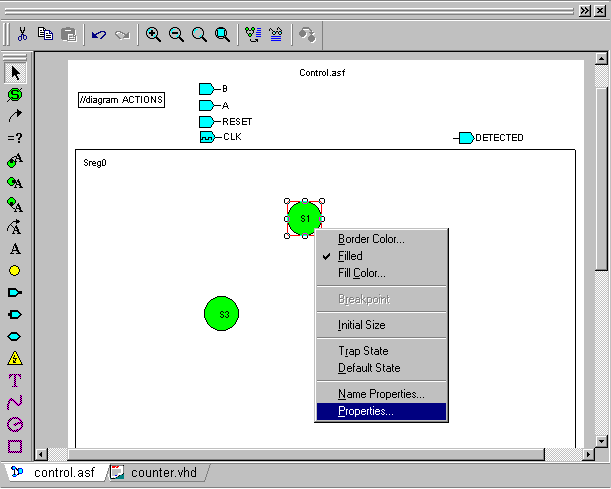Screen dimensions: 611x489
Task: Click the Zoom In magnifier
Action: (x=153, y=34)
